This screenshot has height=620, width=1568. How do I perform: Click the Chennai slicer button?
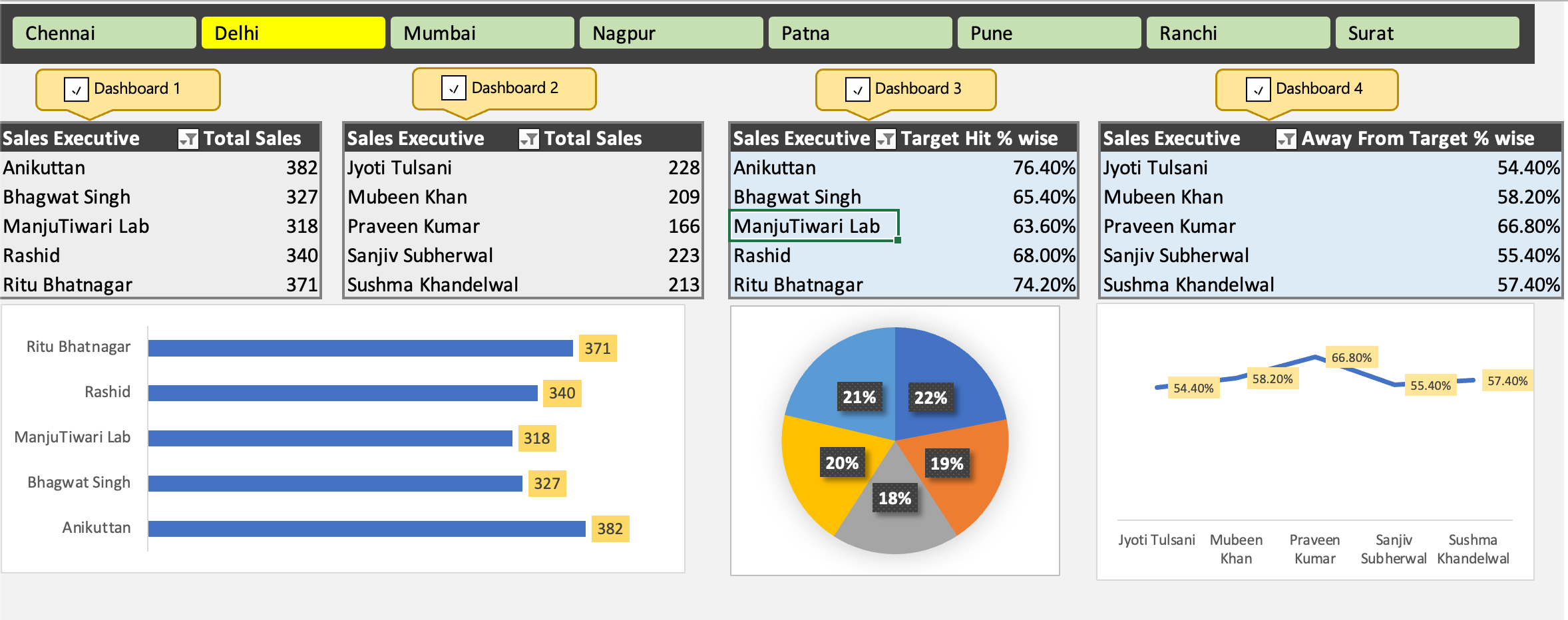pos(104,32)
